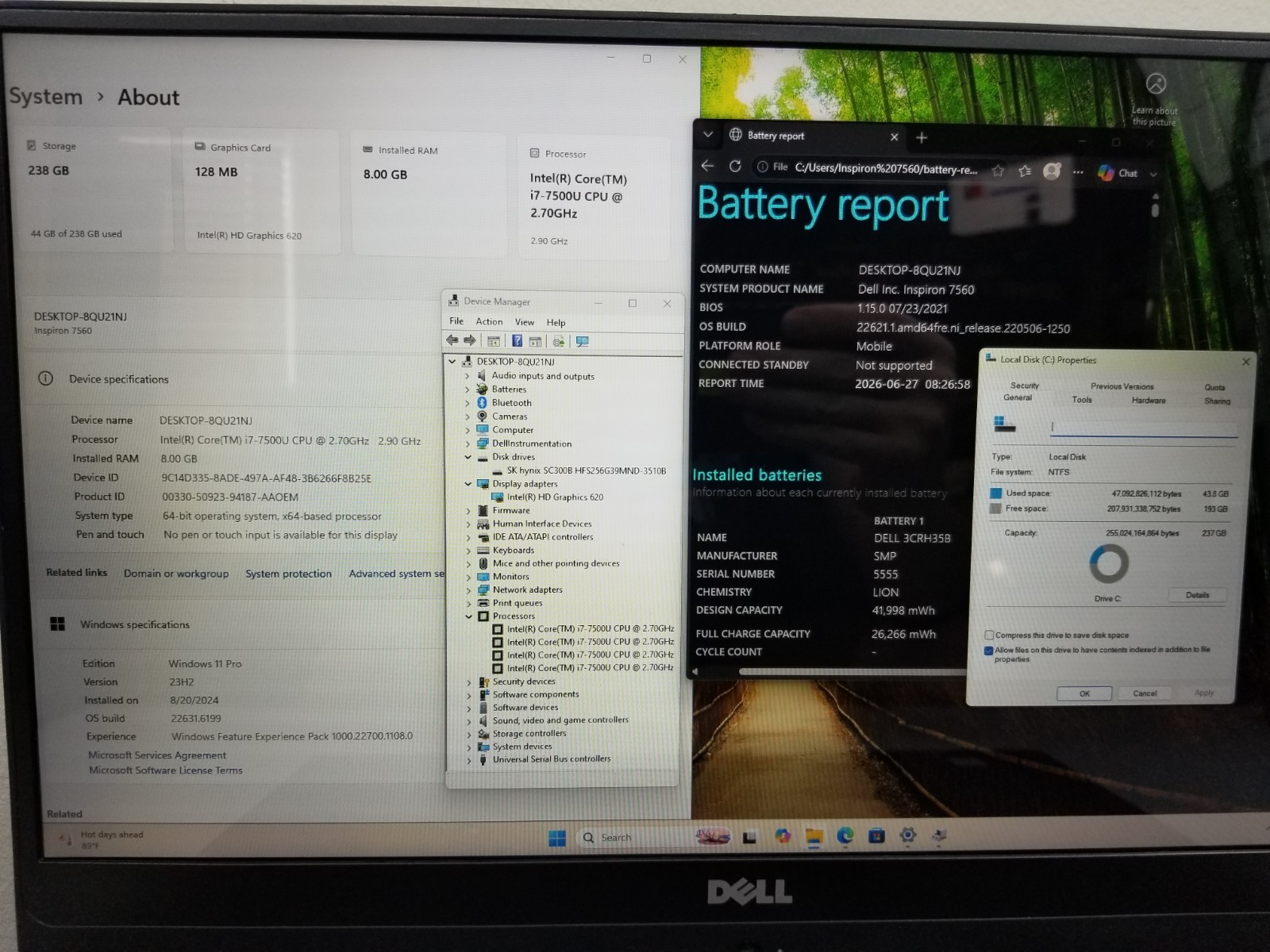Click the Back arrow in Device Manager toolbar

[452, 340]
